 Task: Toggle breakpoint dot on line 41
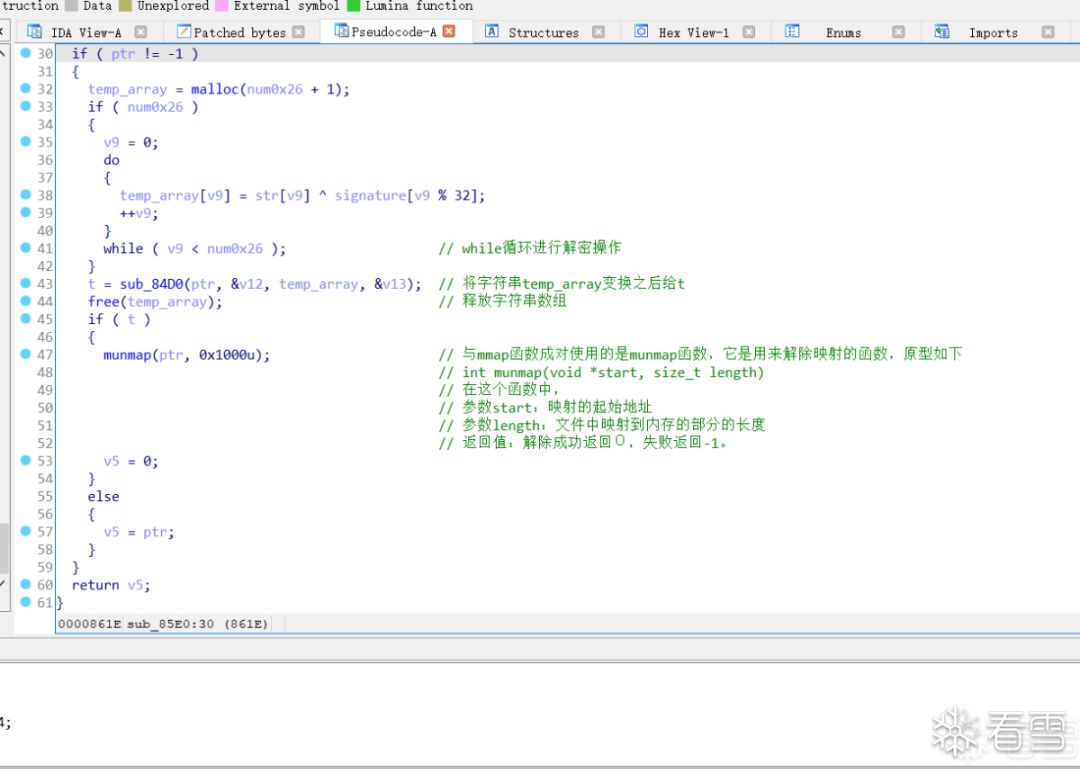pyautogui.click(x=25, y=247)
